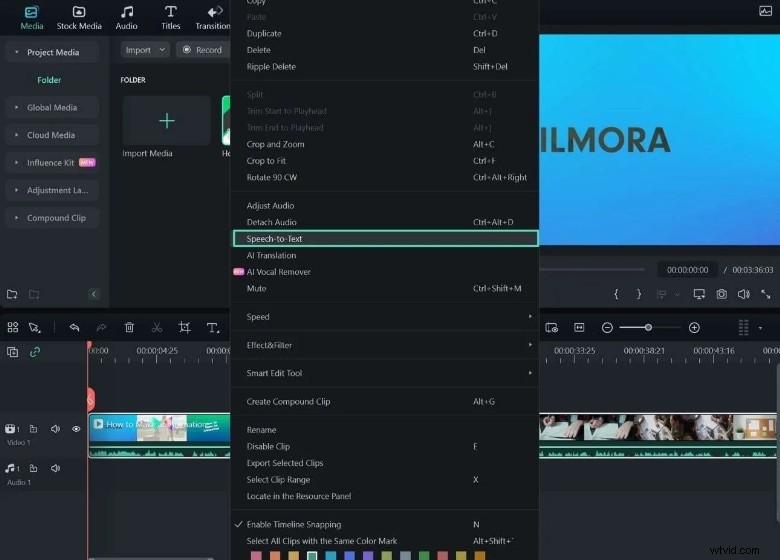Expand the Global Media folder
The width and height of the screenshot is (780, 560).
click(52, 108)
